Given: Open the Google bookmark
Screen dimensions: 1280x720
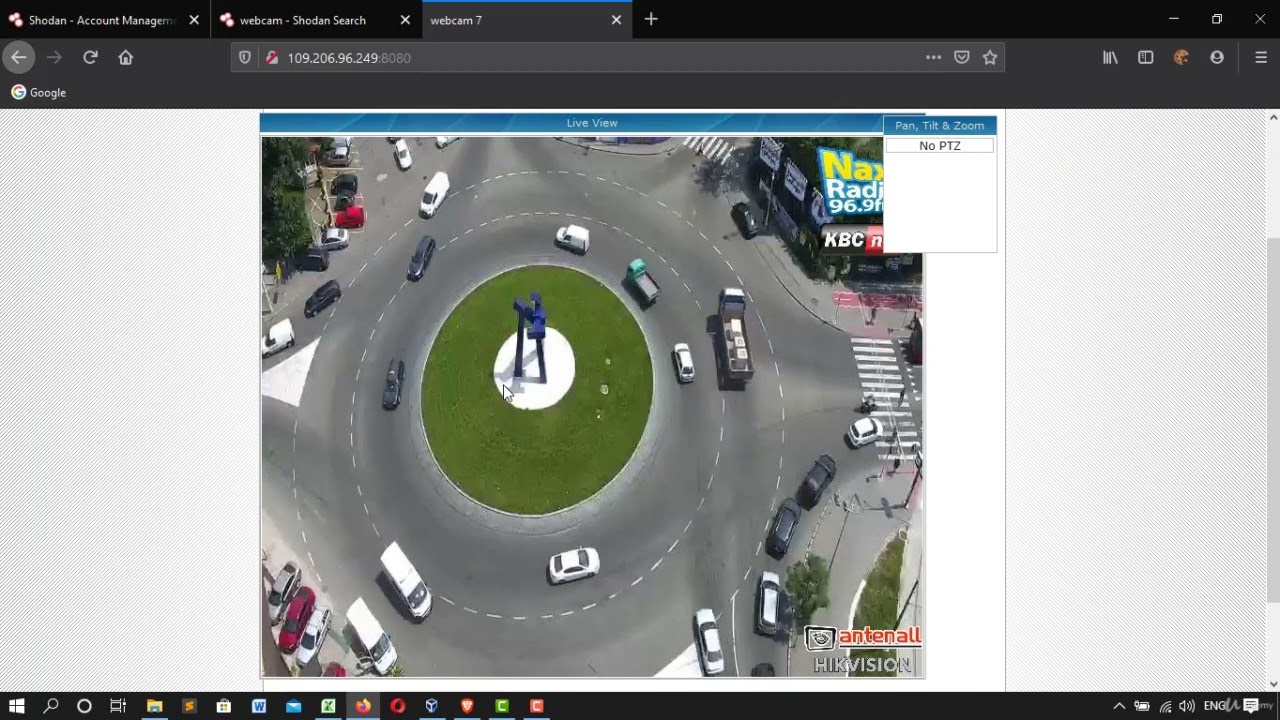Looking at the screenshot, I should point(39,92).
